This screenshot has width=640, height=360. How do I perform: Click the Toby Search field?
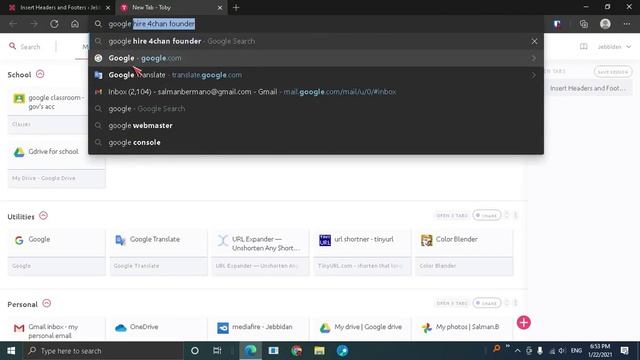(25, 47)
